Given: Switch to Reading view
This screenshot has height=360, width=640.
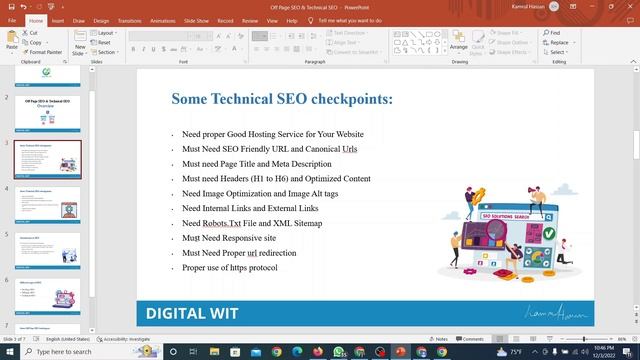Looking at the screenshot, I should tap(533, 339).
